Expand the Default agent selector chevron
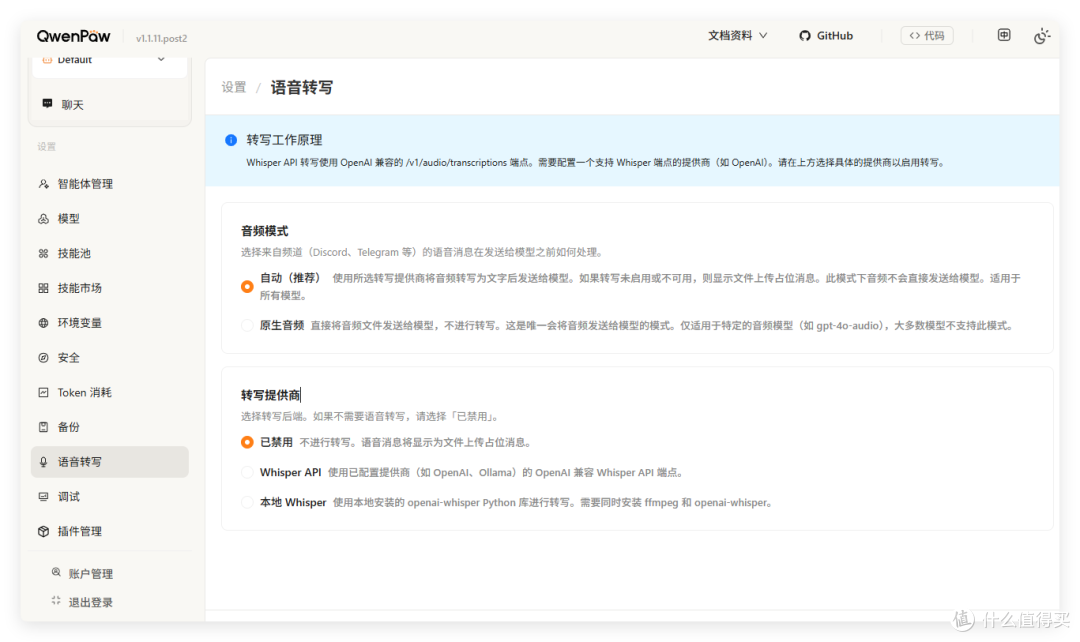This screenshot has width=1080, height=642. click(160, 60)
